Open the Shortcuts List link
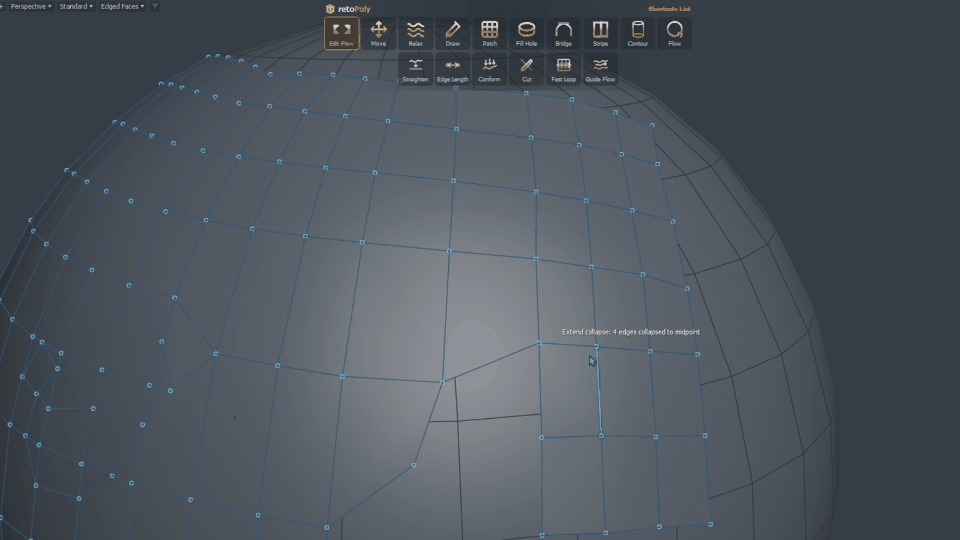Screen dimensions: 960x540 pyautogui.click(x=669, y=9)
